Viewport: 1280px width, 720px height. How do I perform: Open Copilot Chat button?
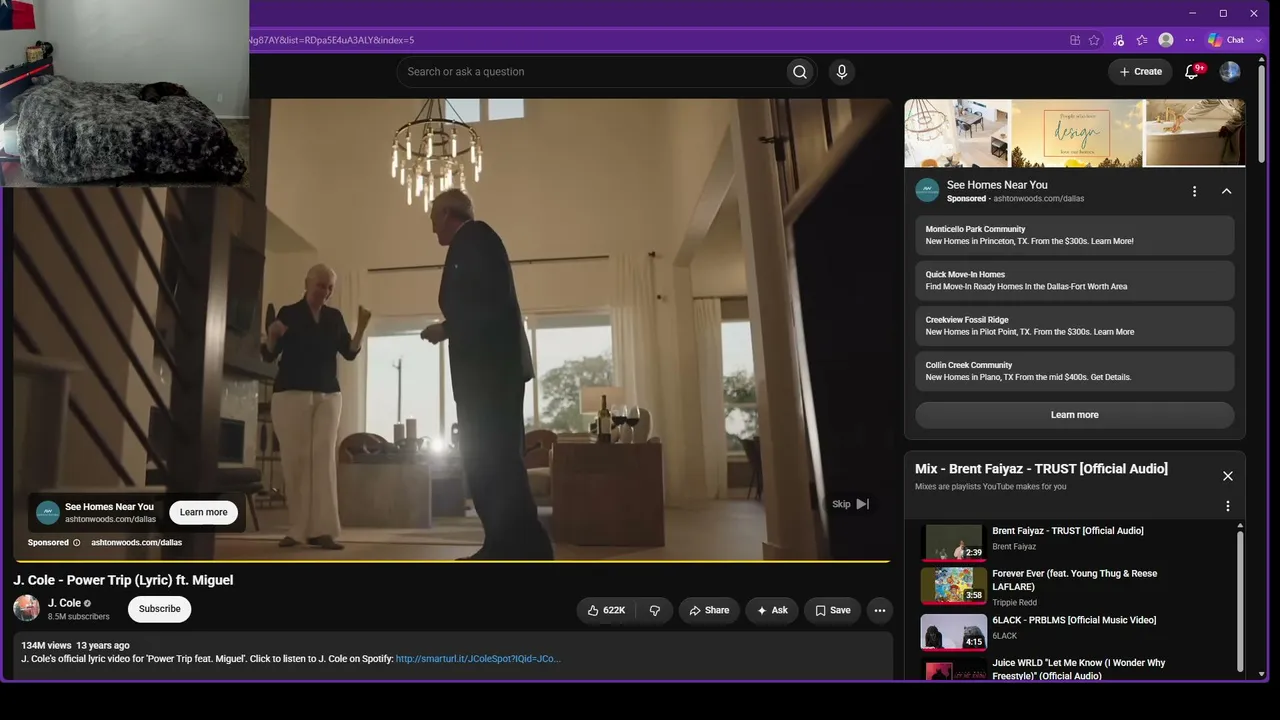coord(1227,40)
